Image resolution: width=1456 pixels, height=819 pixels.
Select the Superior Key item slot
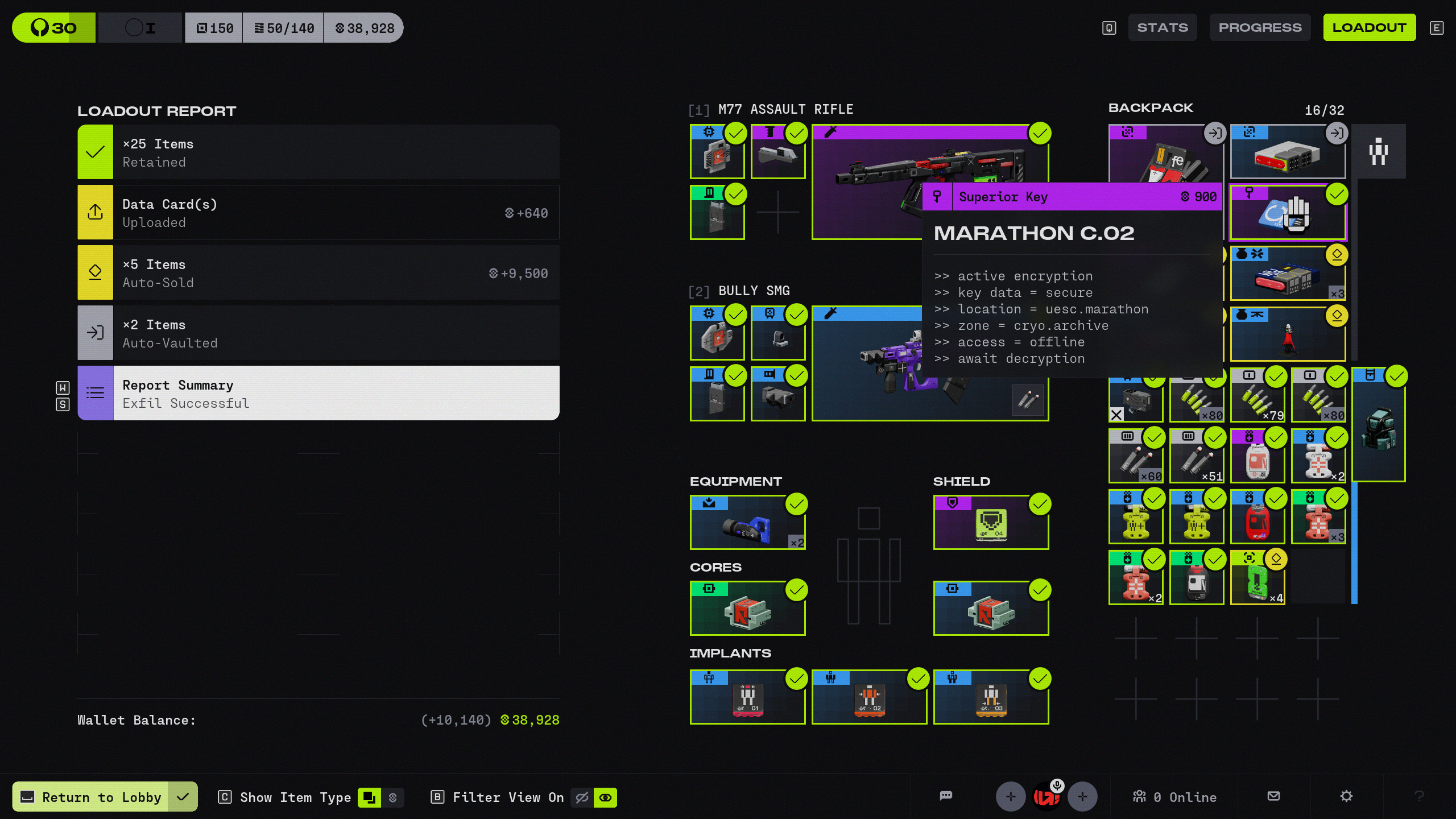(x=1288, y=213)
